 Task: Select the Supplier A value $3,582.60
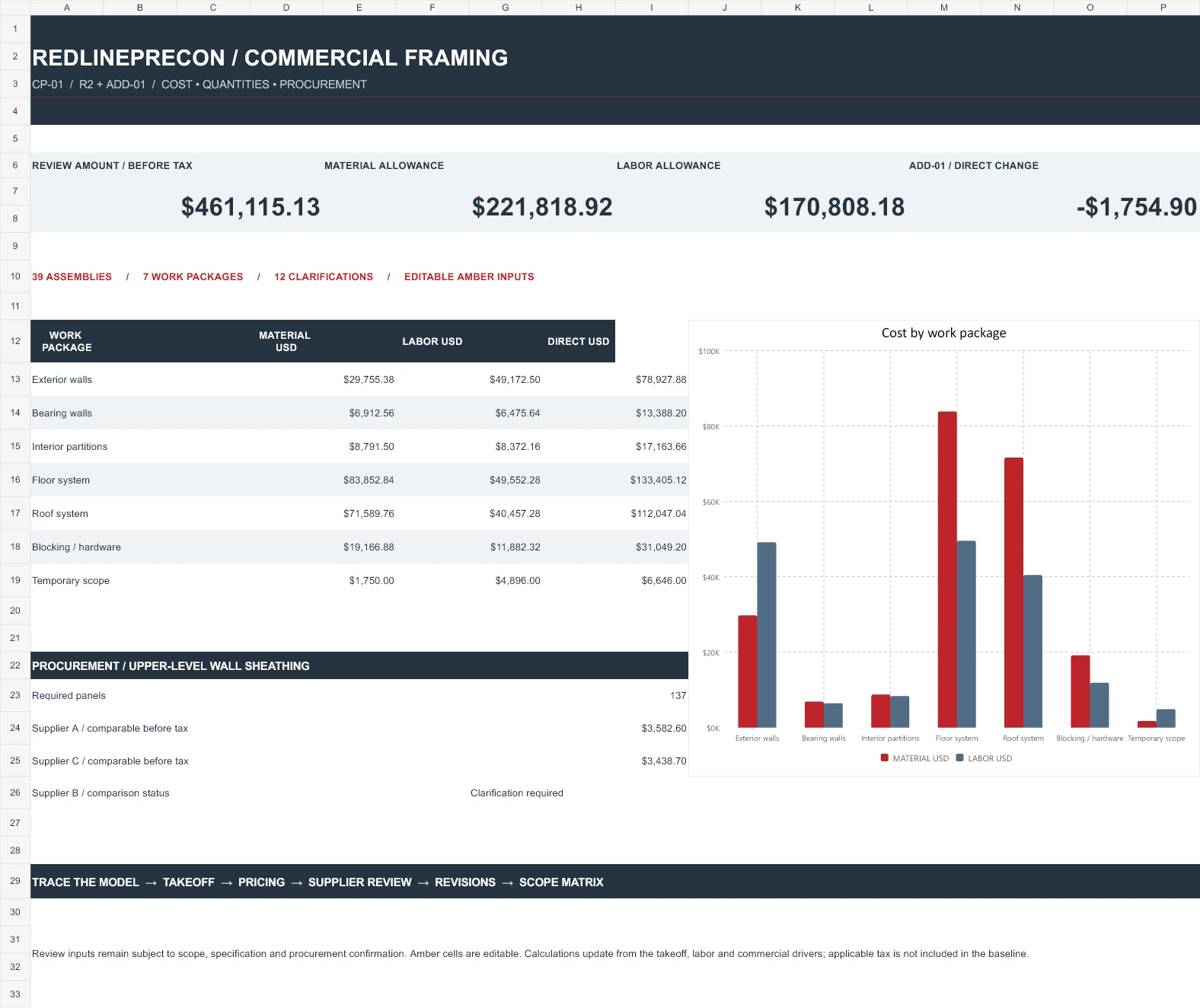click(x=664, y=729)
